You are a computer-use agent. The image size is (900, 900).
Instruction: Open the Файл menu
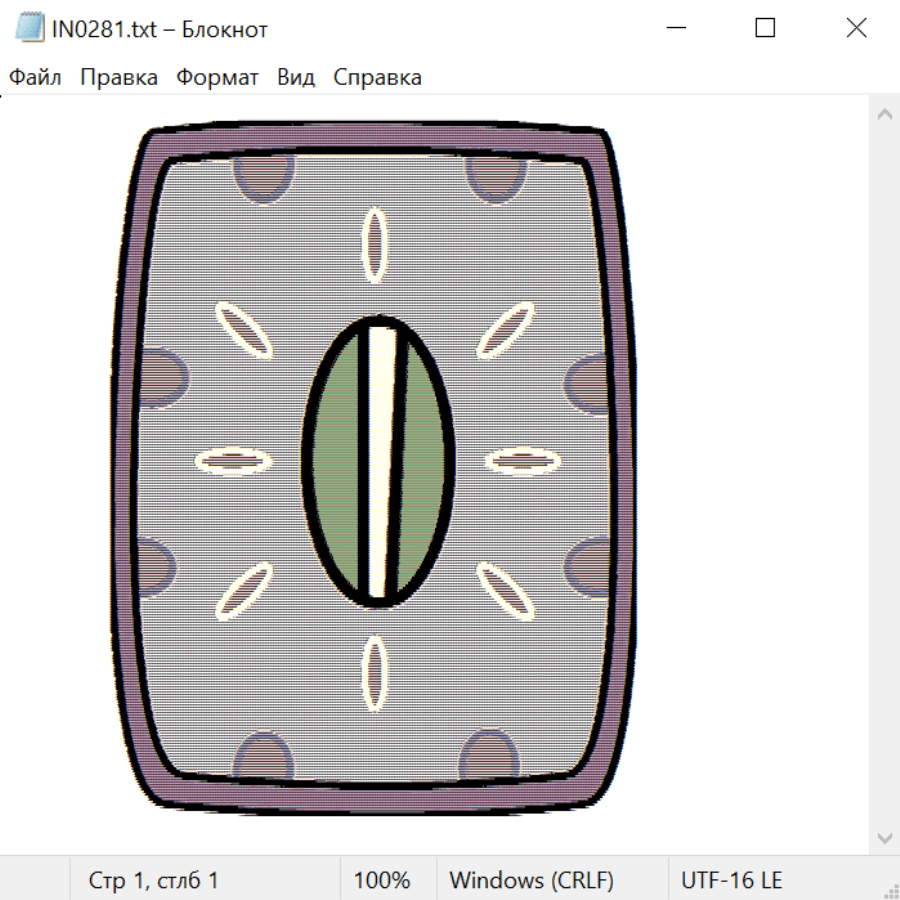click(x=35, y=78)
